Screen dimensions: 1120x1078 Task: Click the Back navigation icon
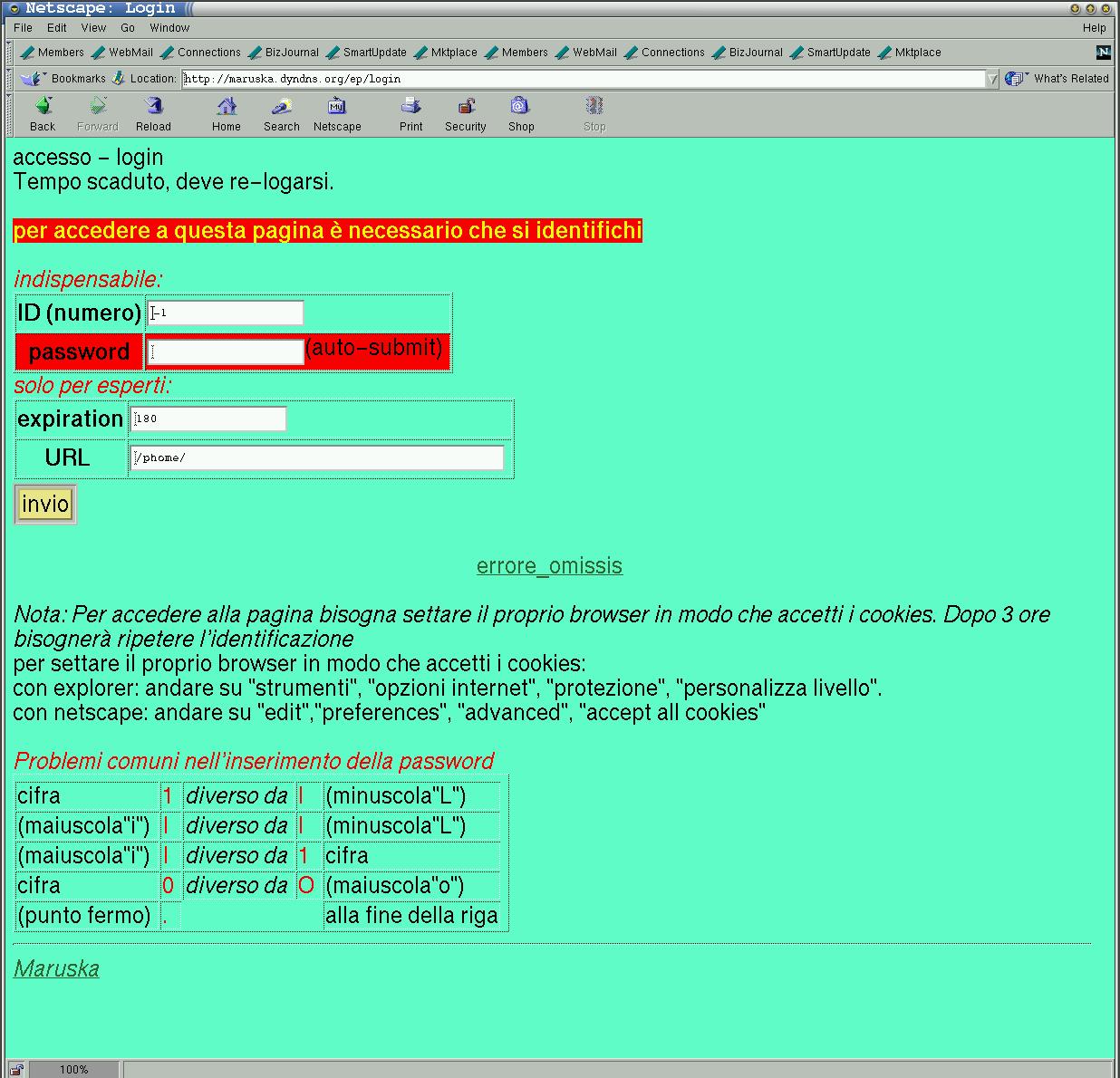(43, 107)
